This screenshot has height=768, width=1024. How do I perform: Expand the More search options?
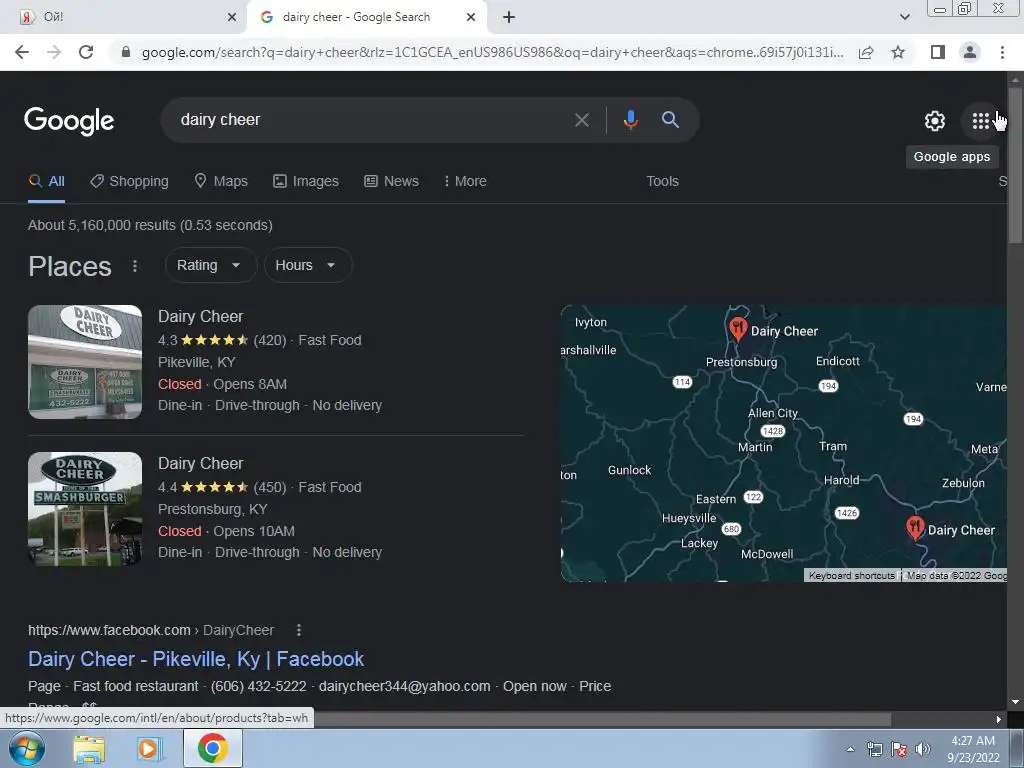[466, 182]
